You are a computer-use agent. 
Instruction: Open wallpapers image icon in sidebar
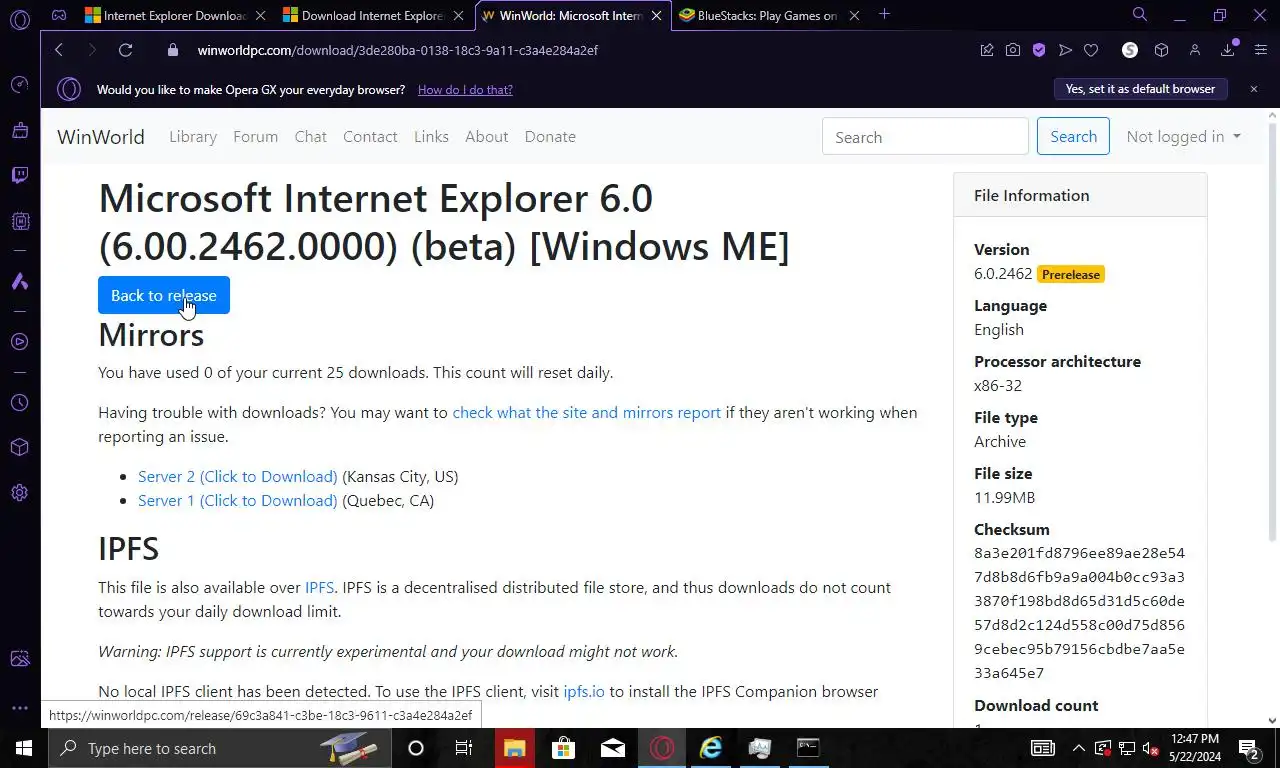[x=19, y=659]
